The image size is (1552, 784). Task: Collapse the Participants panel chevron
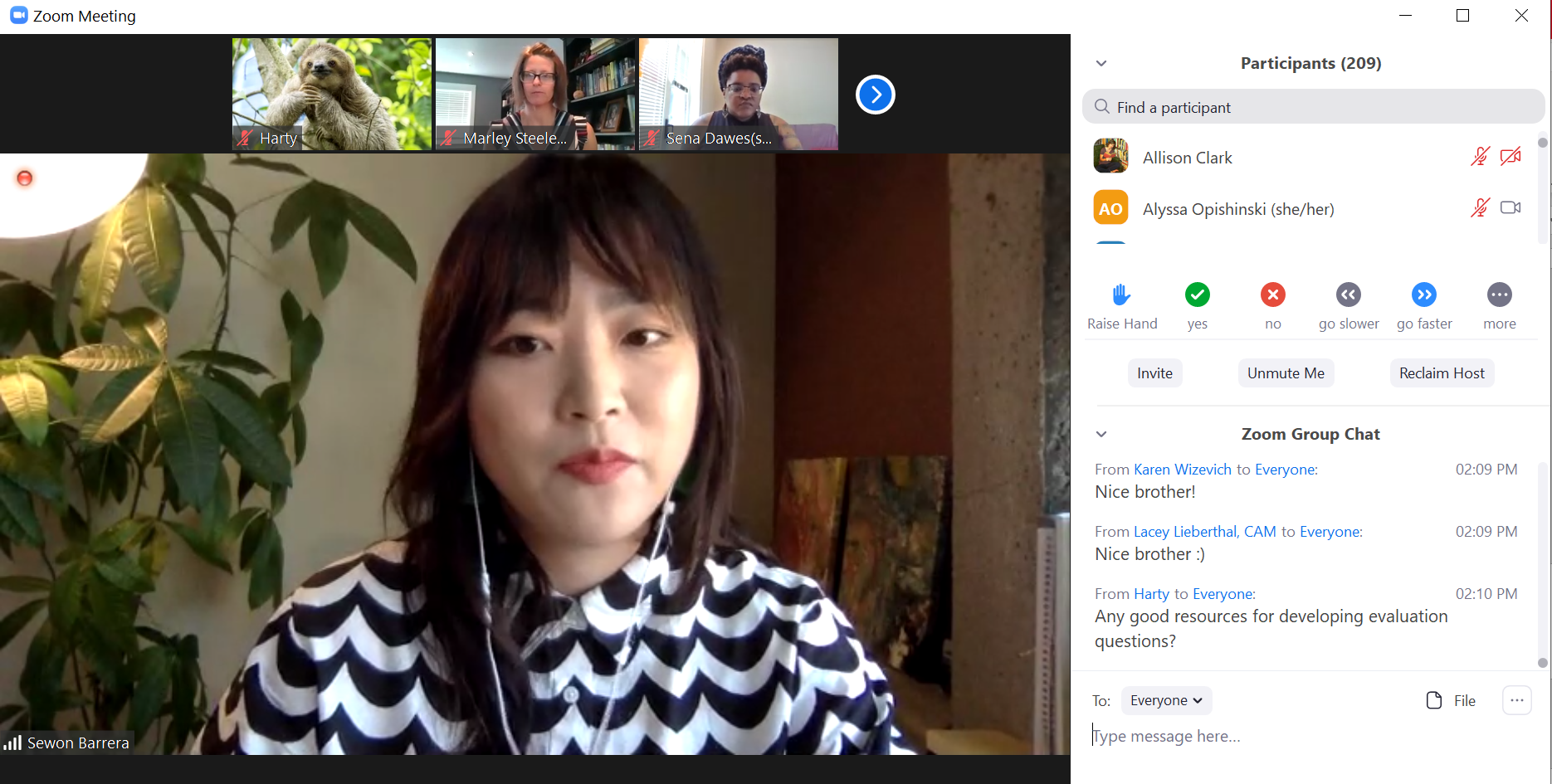coord(1101,63)
